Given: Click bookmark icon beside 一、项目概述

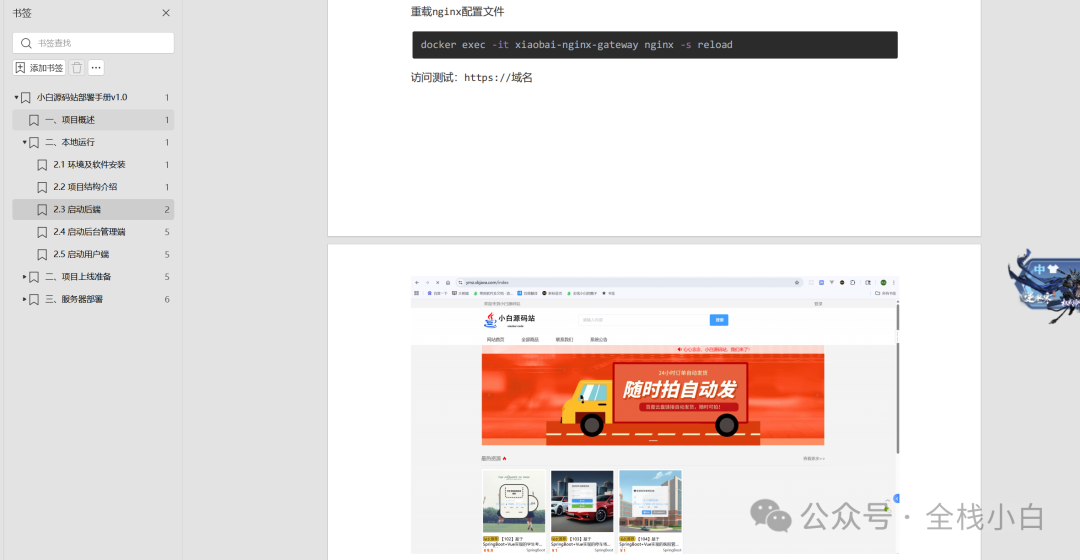Looking at the screenshot, I should tap(34, 120).
